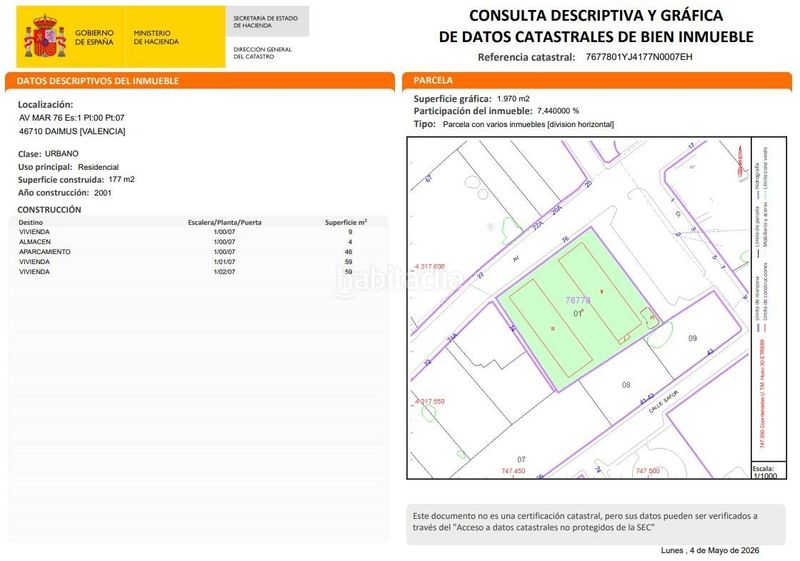Screen dimensions: 800x561
Task: Click the '1/01/07' cell
Action: [224, 262]
